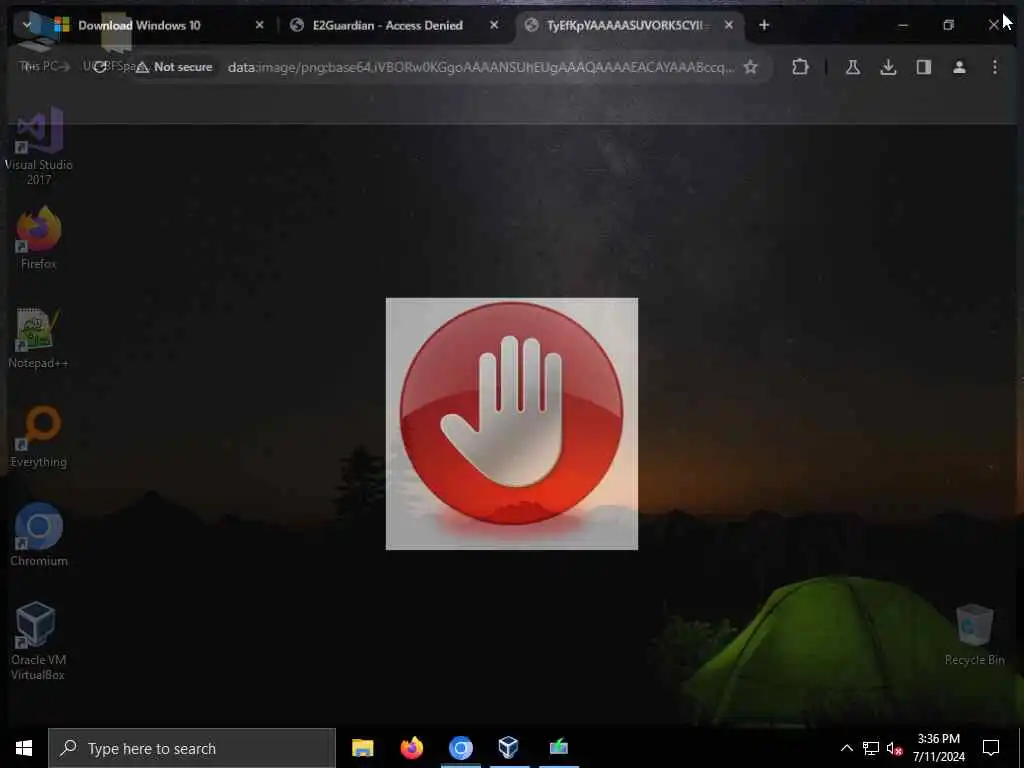Show browser downloads
This screenshot has height=768, width=1024.
pyautogui.click(x=888, y=67)
